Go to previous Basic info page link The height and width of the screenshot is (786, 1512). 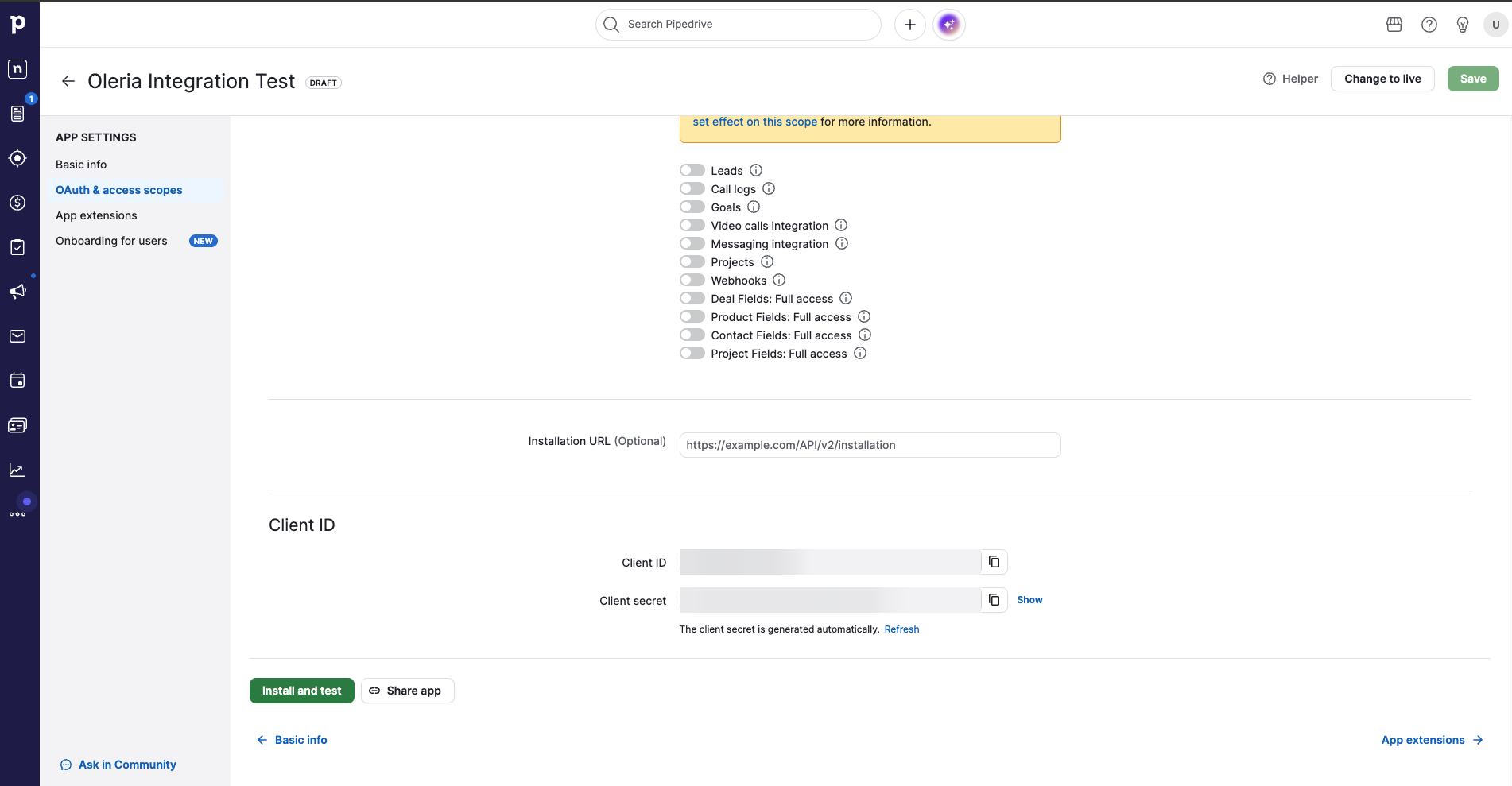(x=292, y=740)
